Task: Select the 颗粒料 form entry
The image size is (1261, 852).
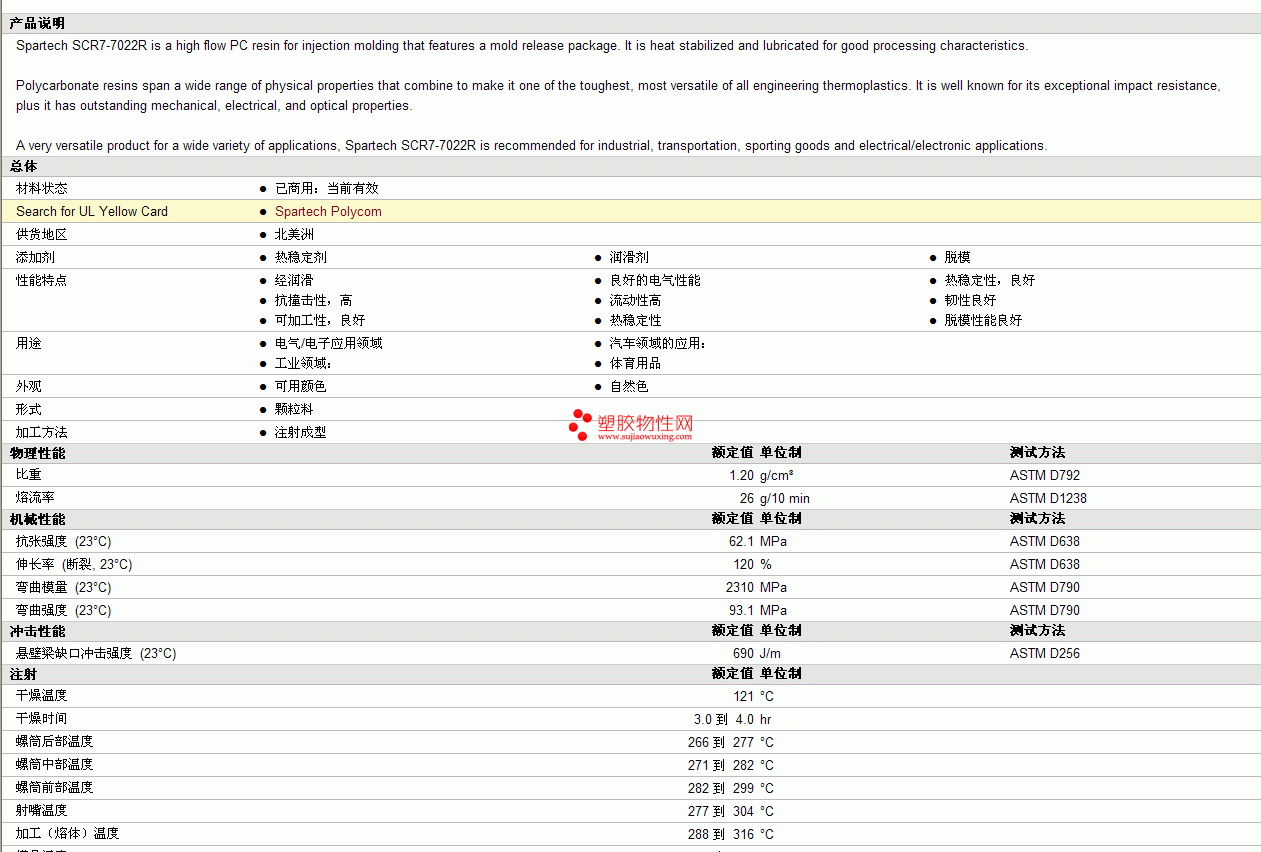Action: (294, 409)
